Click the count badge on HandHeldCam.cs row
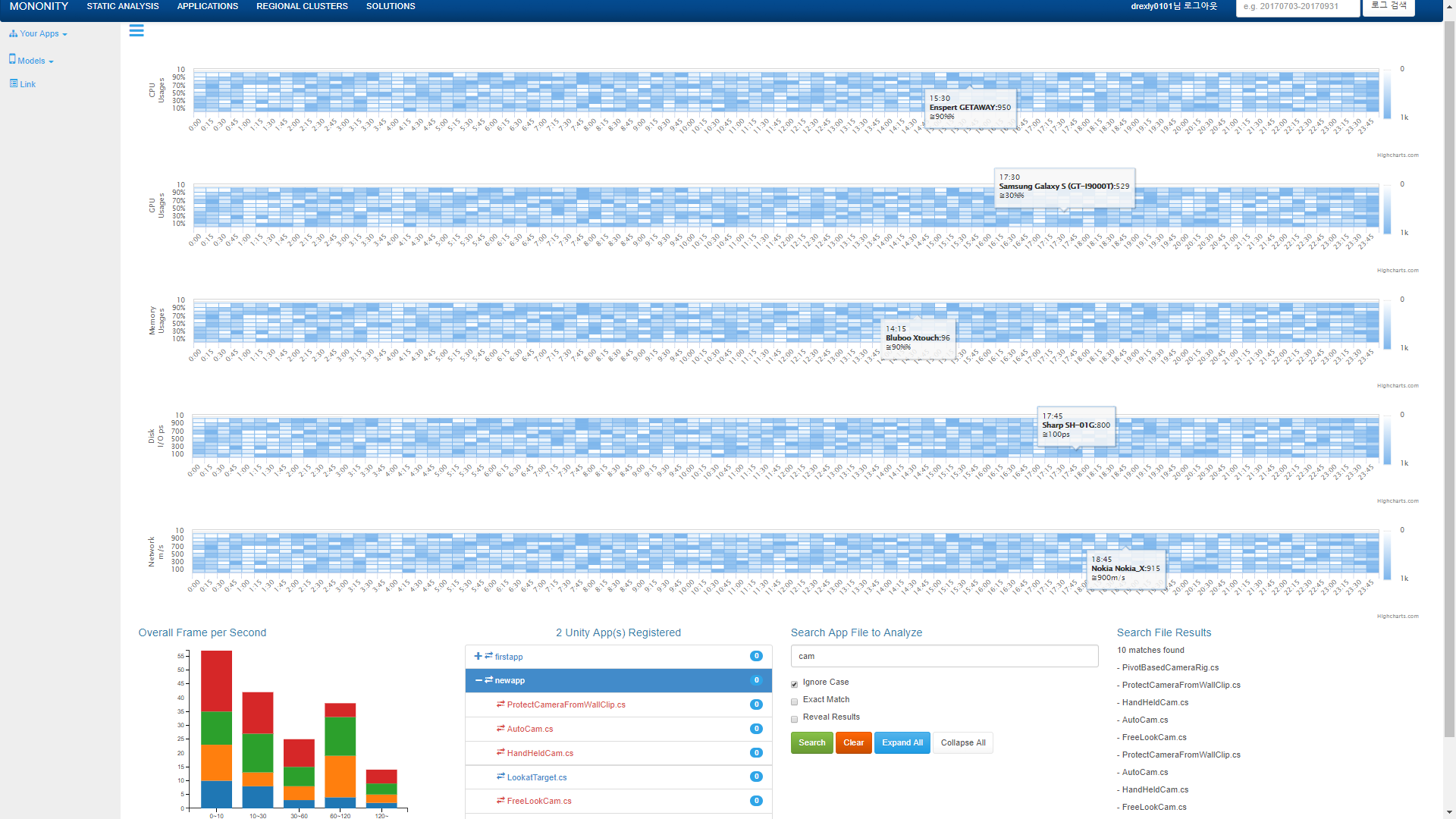Image resolution: width=1456 pixels, height=819 pixels. click(x=756, y=753)
